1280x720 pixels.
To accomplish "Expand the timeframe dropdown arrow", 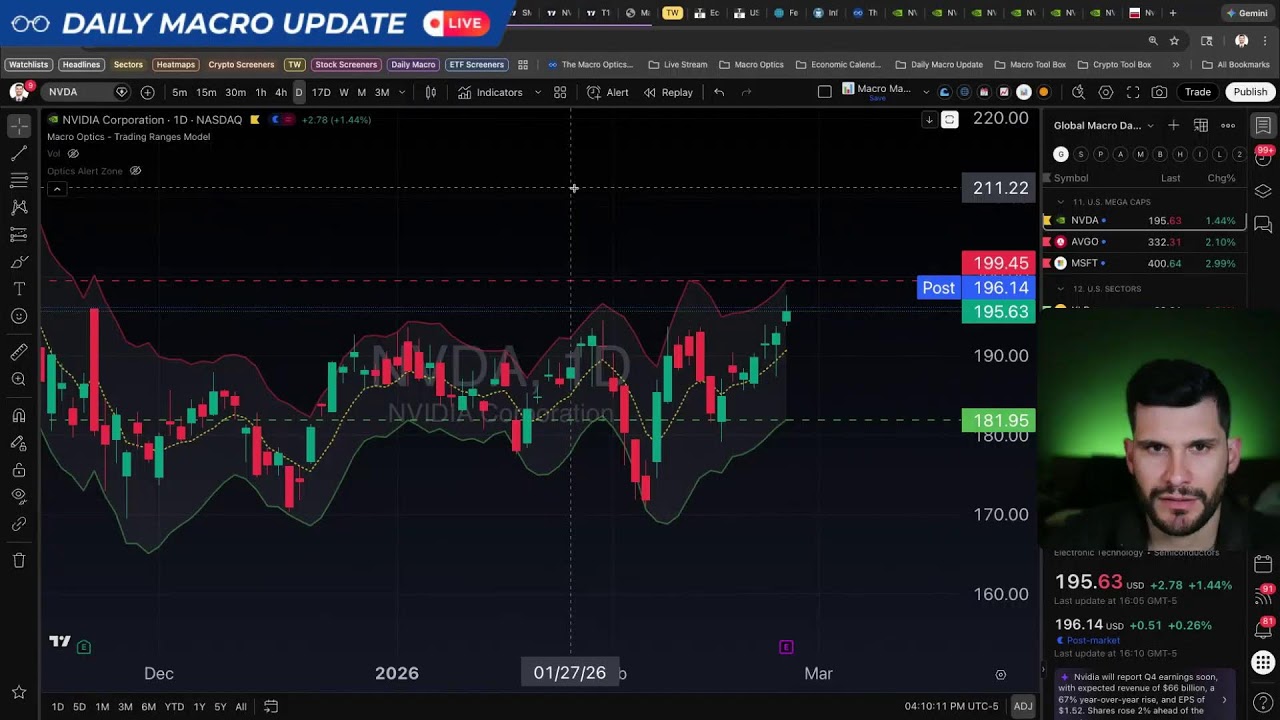I will click(x=402, y=92).
